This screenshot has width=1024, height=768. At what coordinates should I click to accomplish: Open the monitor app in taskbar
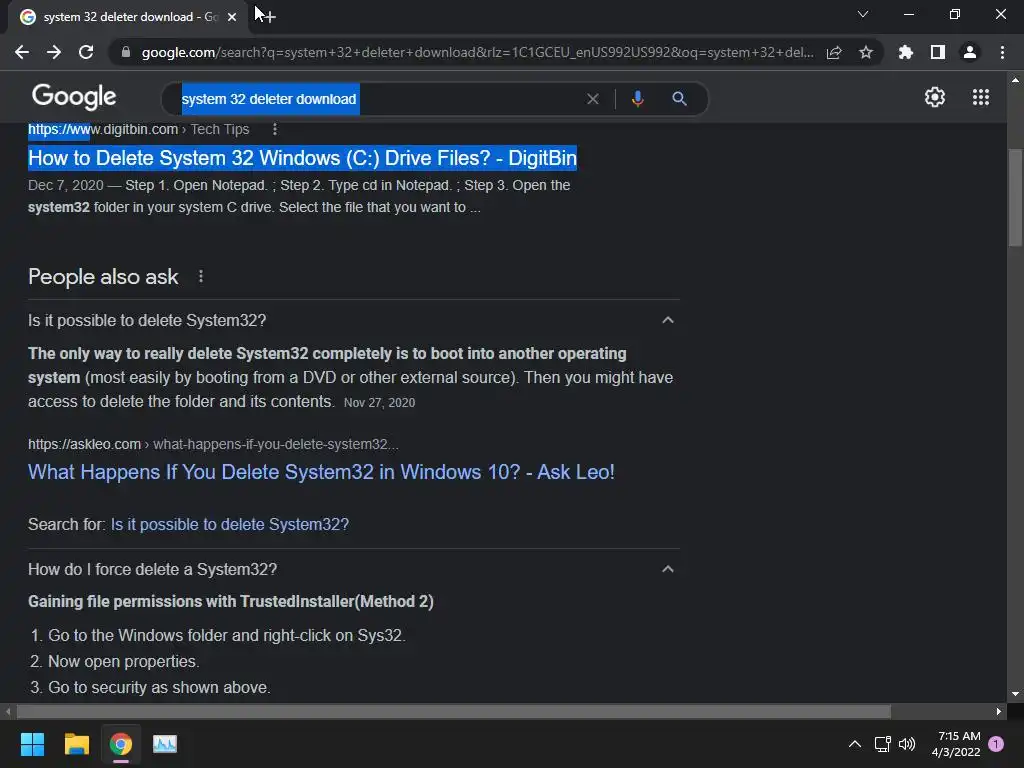pos(165,744)
